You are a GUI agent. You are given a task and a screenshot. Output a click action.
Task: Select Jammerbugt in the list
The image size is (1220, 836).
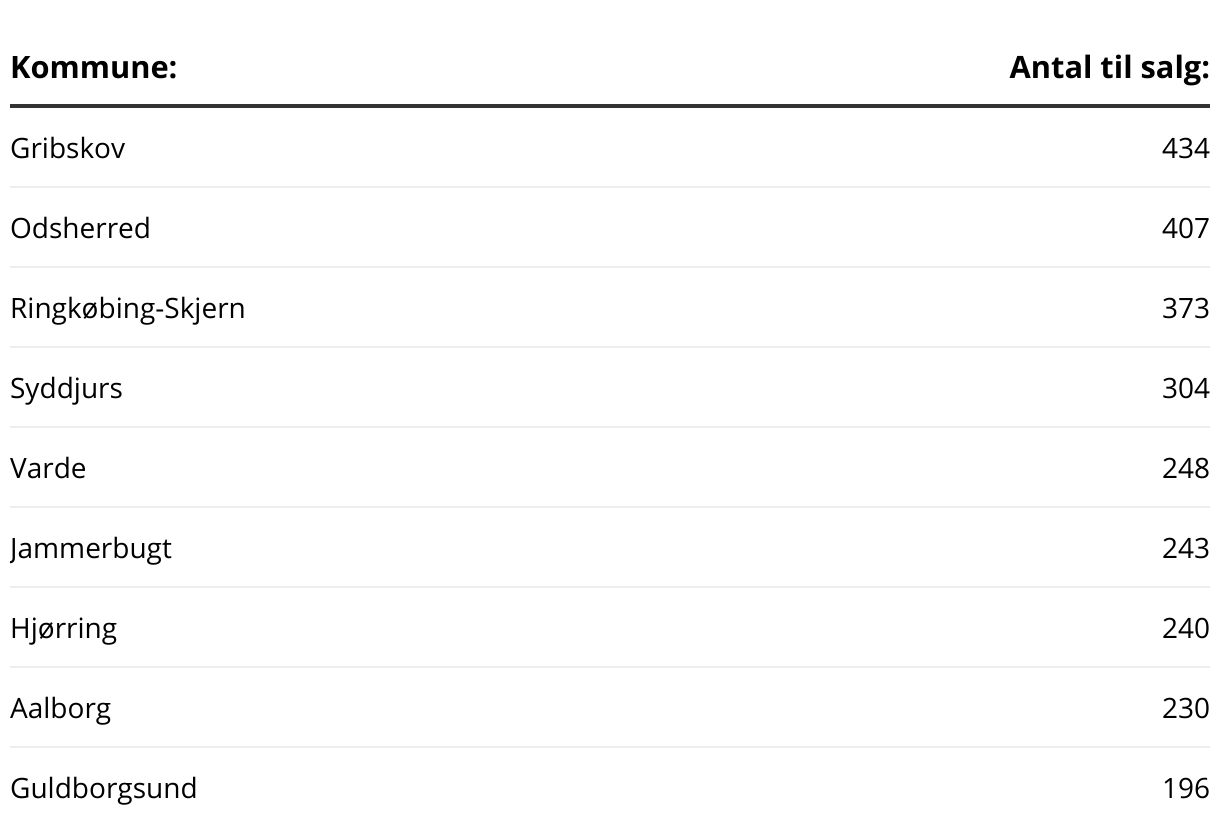91,548
